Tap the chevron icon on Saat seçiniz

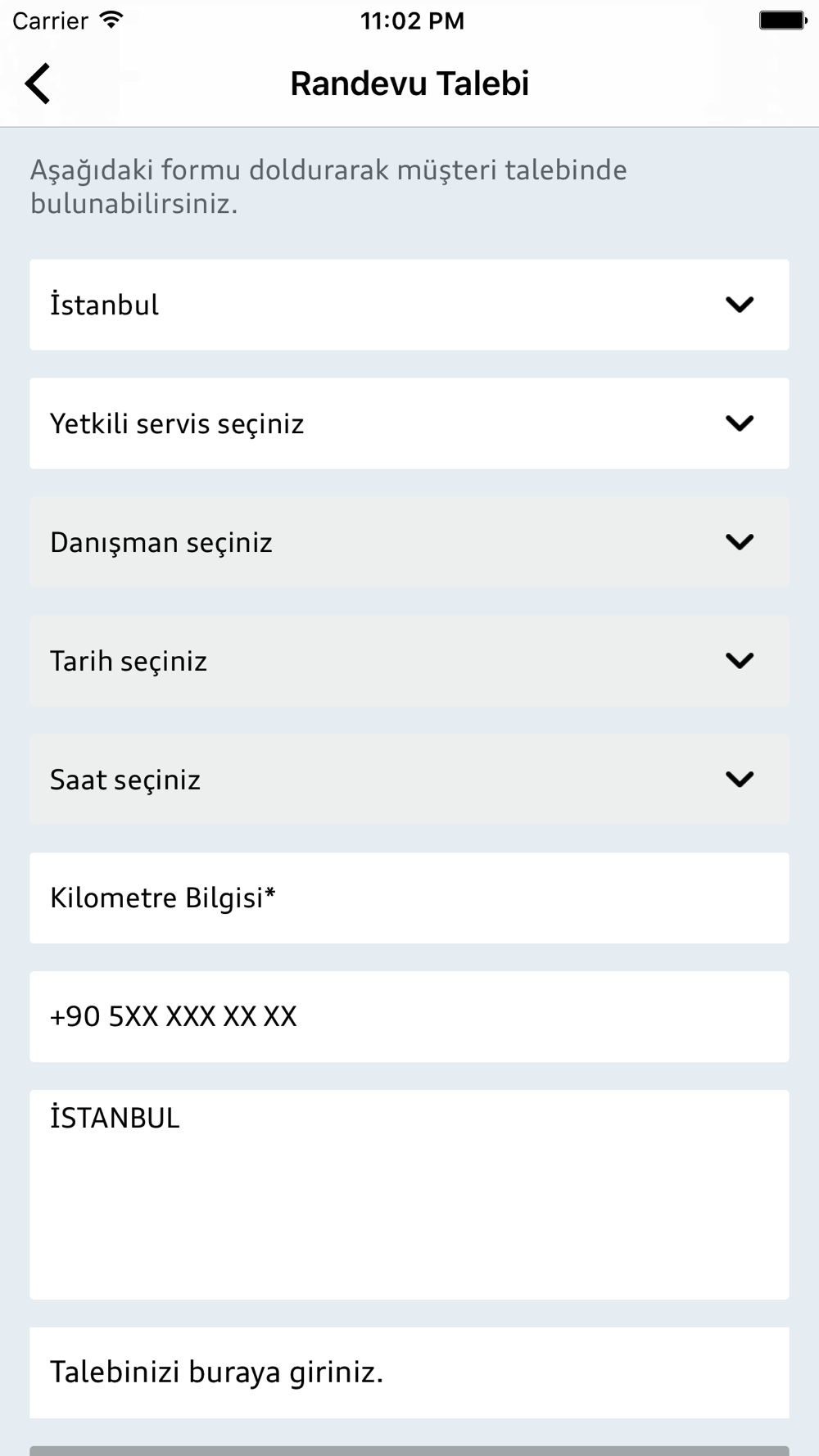[x=740, y=780]
